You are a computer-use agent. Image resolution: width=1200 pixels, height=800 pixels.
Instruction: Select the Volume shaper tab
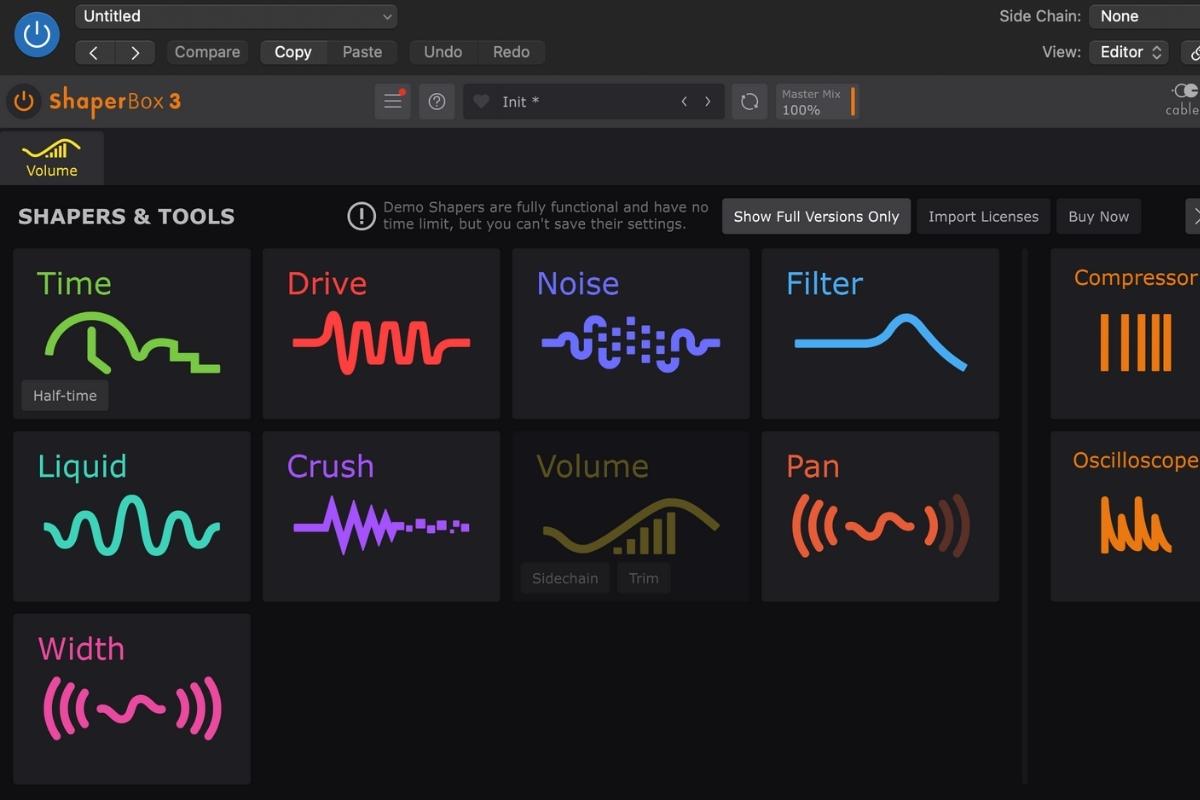(x=52, y=158)
